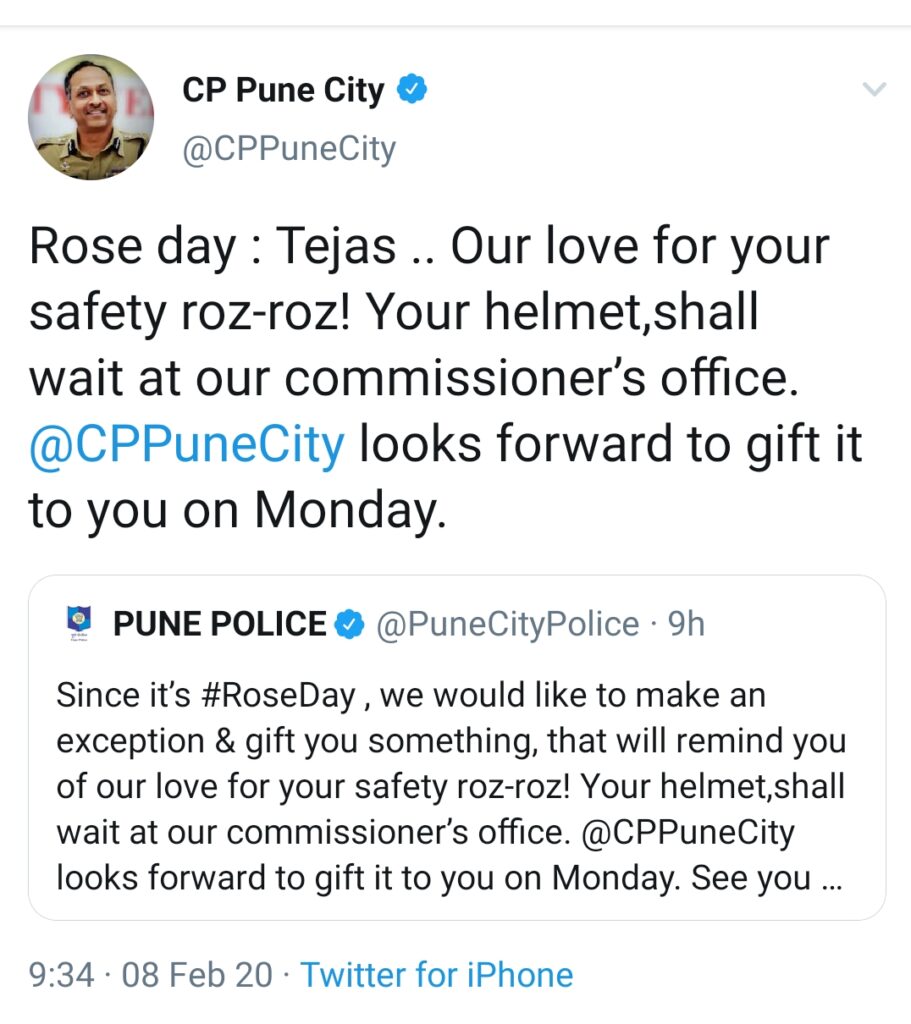Open Twitter for iPhone source link

437,975
